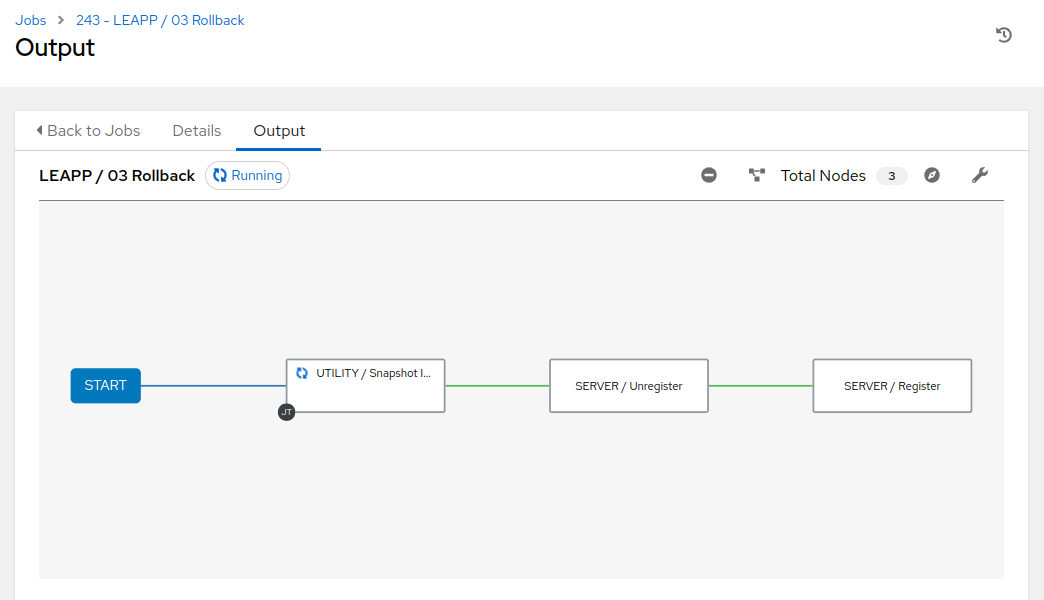Image resolution: width=1044 pixels, height=600 pixels.
Task: Click the running spinner in UTILITY node
Action: click(x=302, y=373)
